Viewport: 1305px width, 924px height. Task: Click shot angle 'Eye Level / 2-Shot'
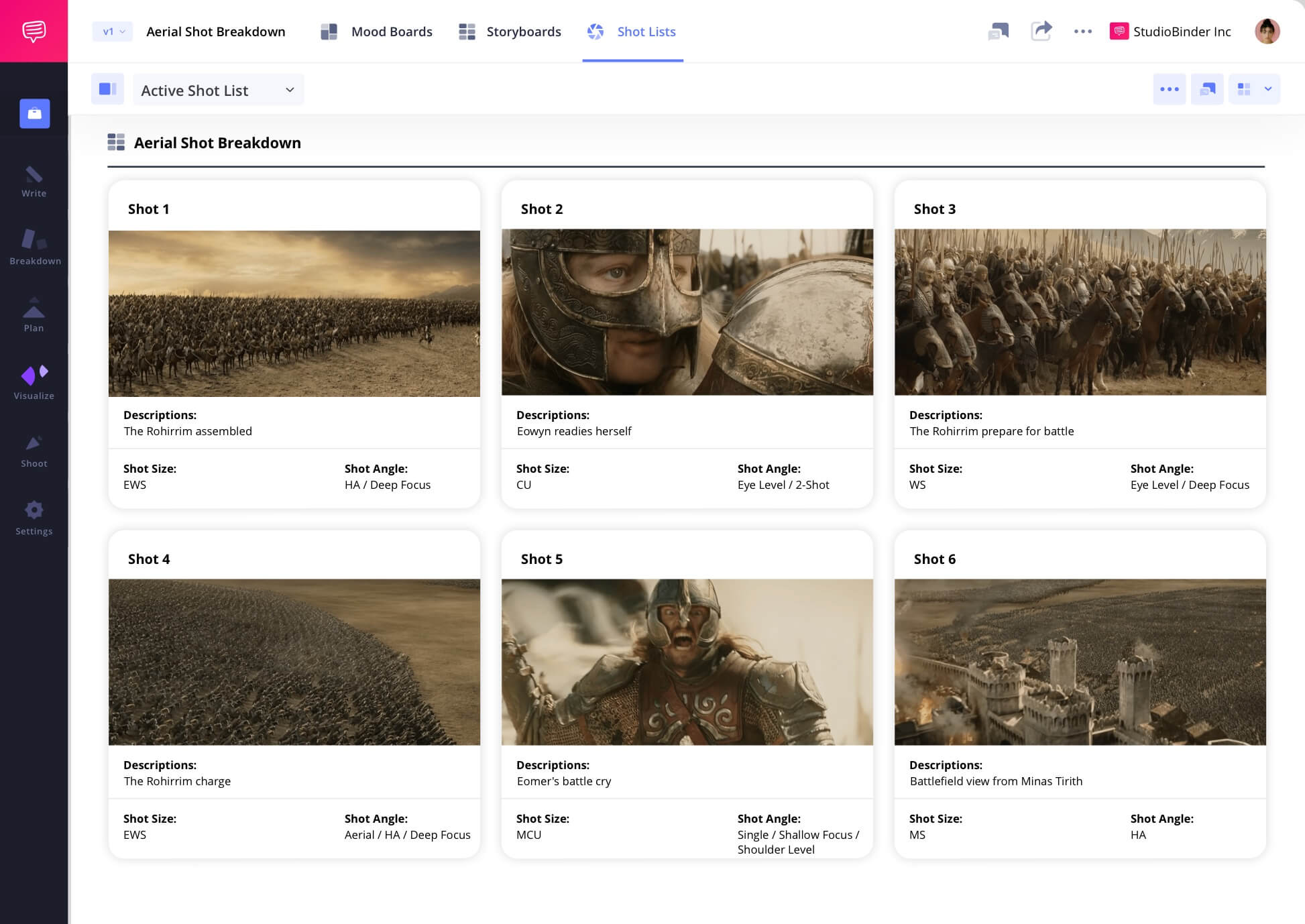783,485
